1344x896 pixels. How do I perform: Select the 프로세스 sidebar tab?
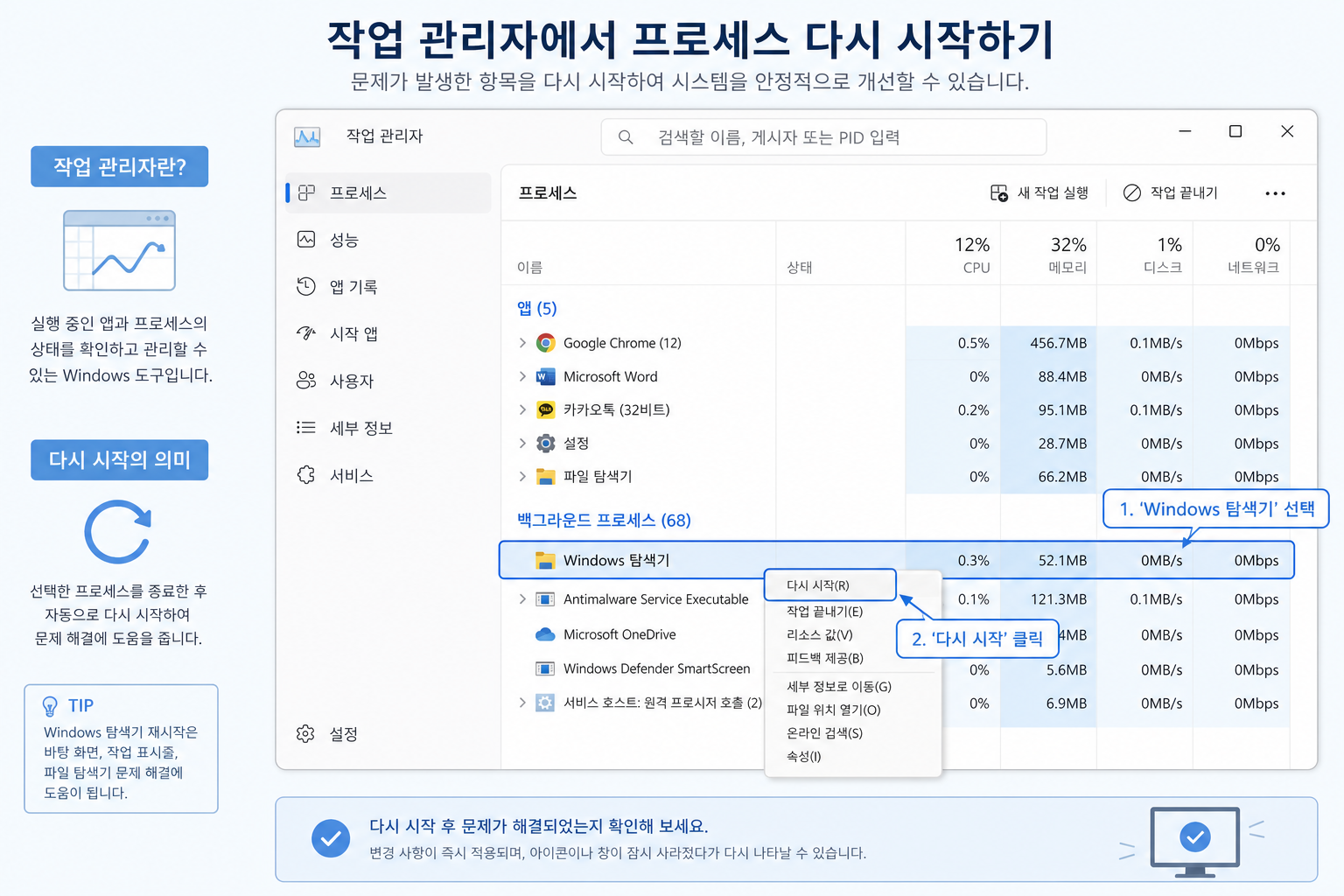[x=388, y=192]
